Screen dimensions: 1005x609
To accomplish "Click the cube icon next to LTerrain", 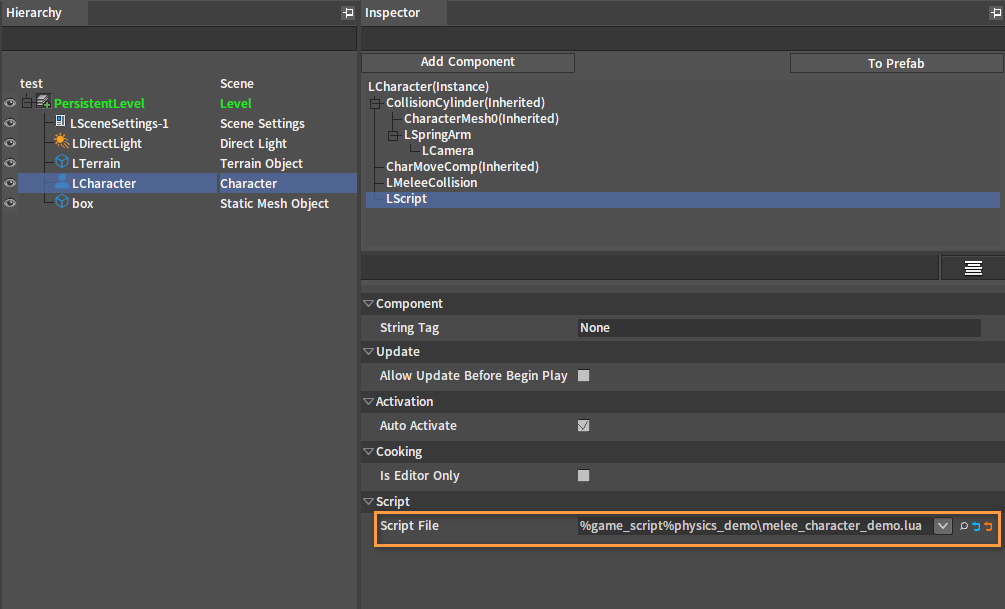I will click(62, 162).
